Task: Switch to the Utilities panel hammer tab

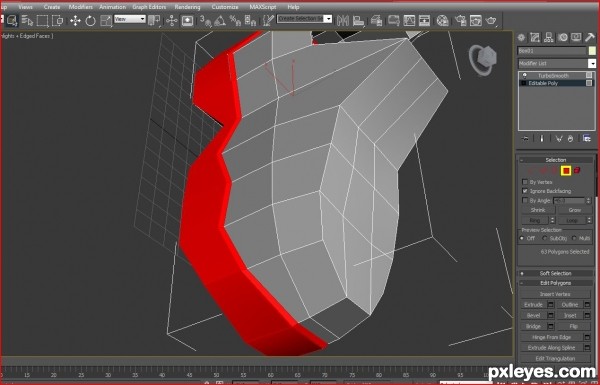Action: 590,37
